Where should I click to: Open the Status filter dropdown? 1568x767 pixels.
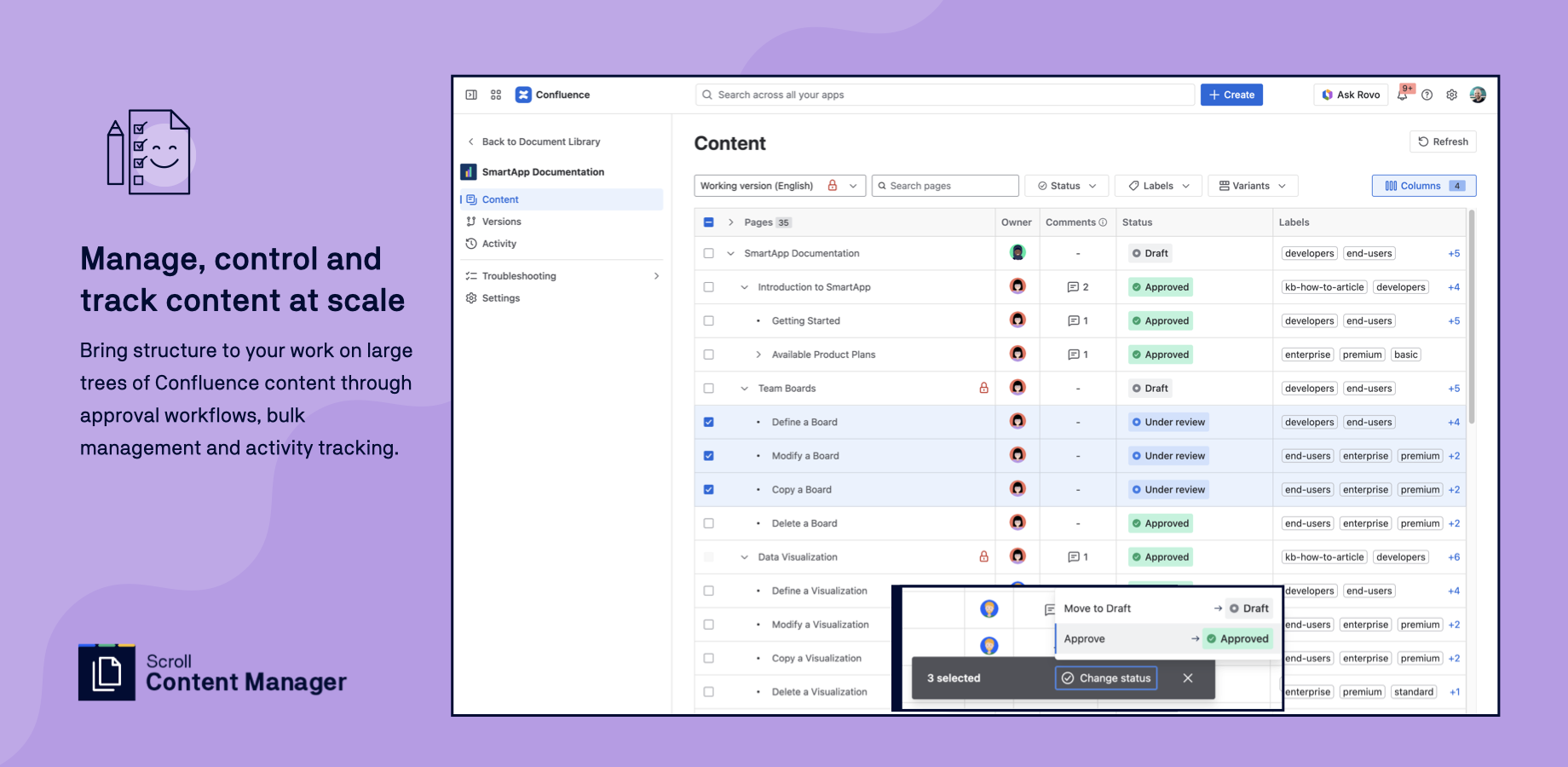(x=1066, y=185)
